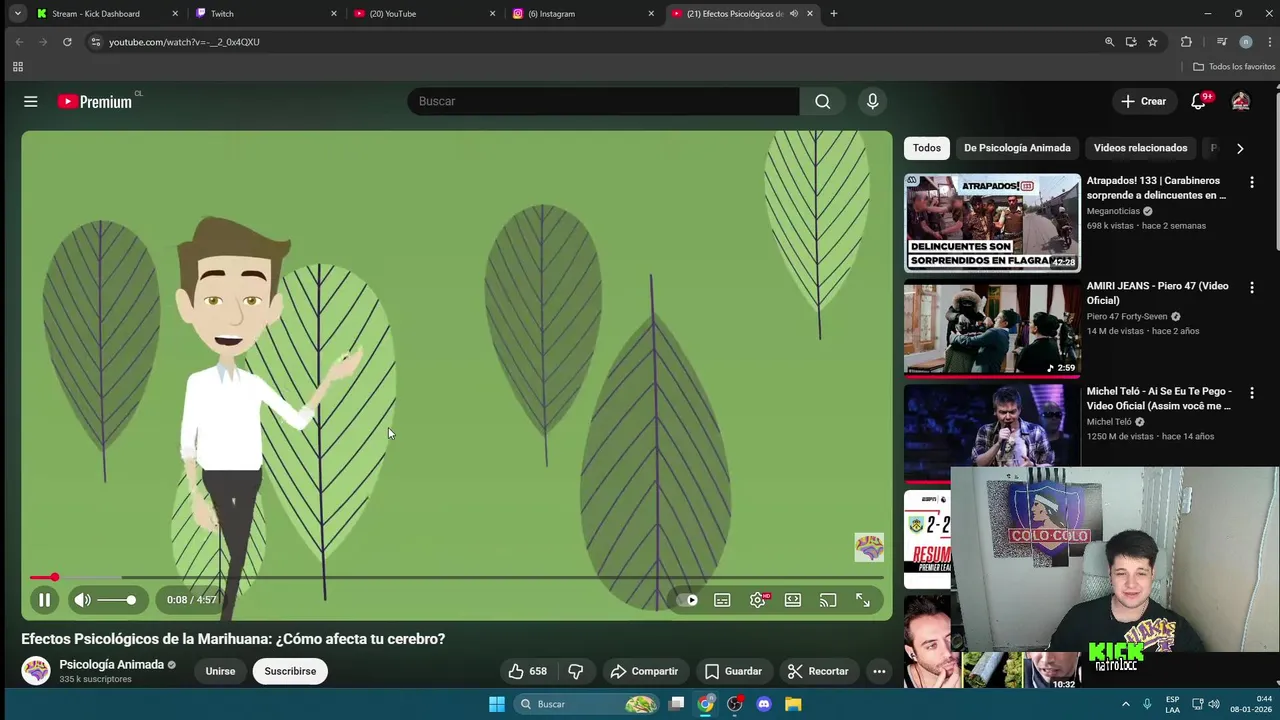This screenshot has height=720, width=1280.
Task: Open Discord from the taskbar
Action: pos(764,704)
